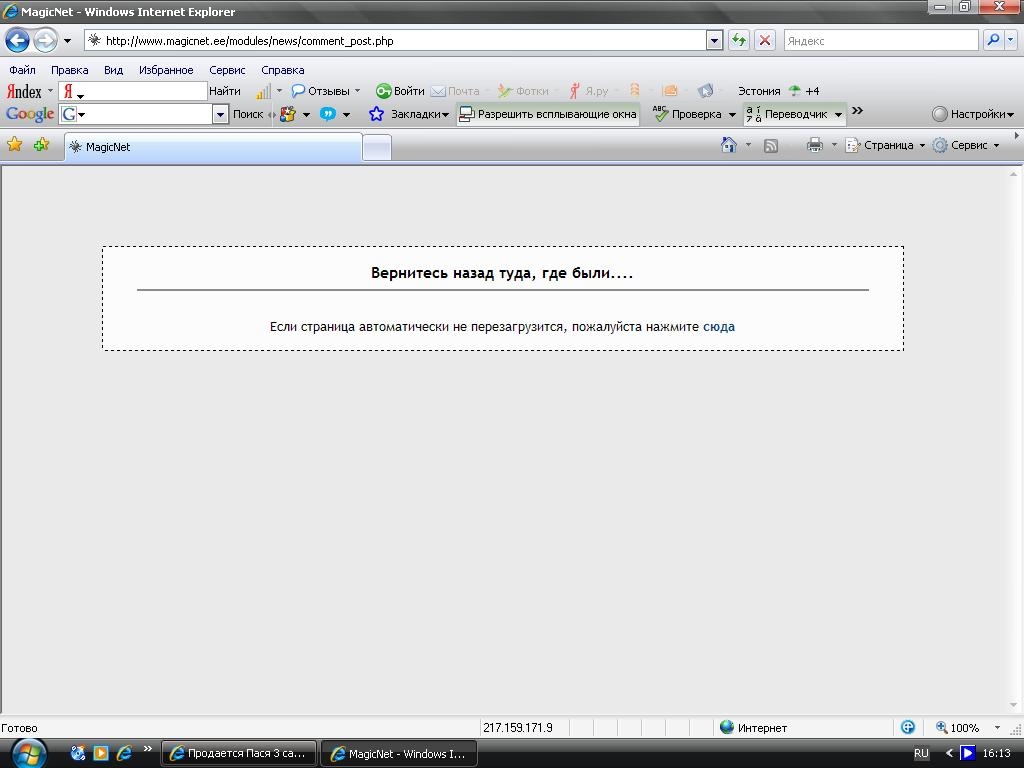Click the RU language indicator
1024x768 pixels.
921,753
